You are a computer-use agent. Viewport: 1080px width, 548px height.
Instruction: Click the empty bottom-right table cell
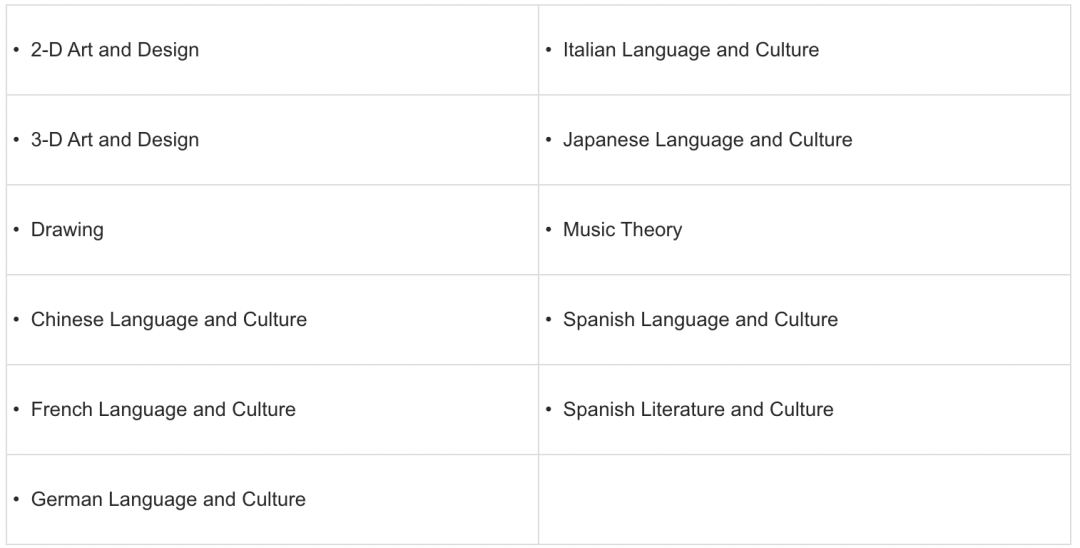[x=804, y=500]
